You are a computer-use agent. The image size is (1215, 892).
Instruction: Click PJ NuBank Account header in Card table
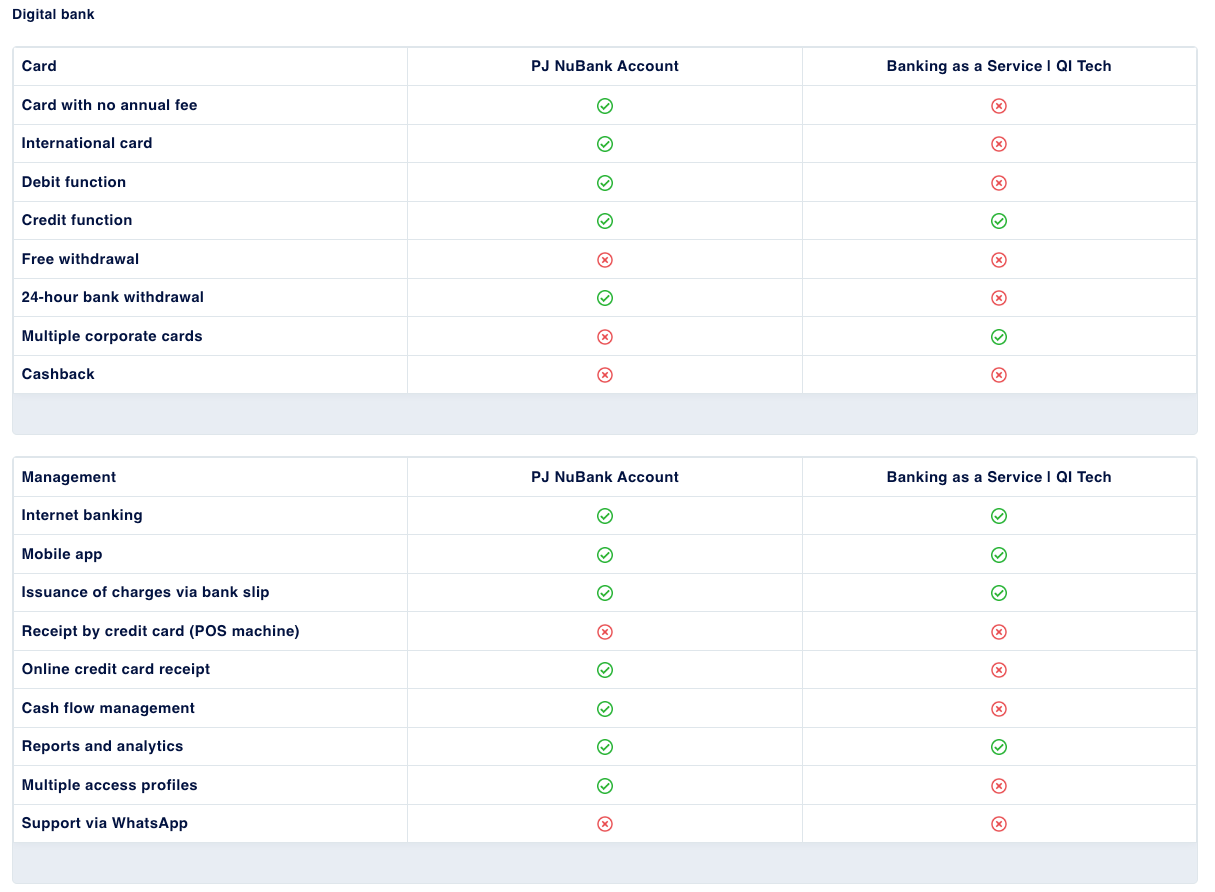pyautogui.click(x=605, y=66)
